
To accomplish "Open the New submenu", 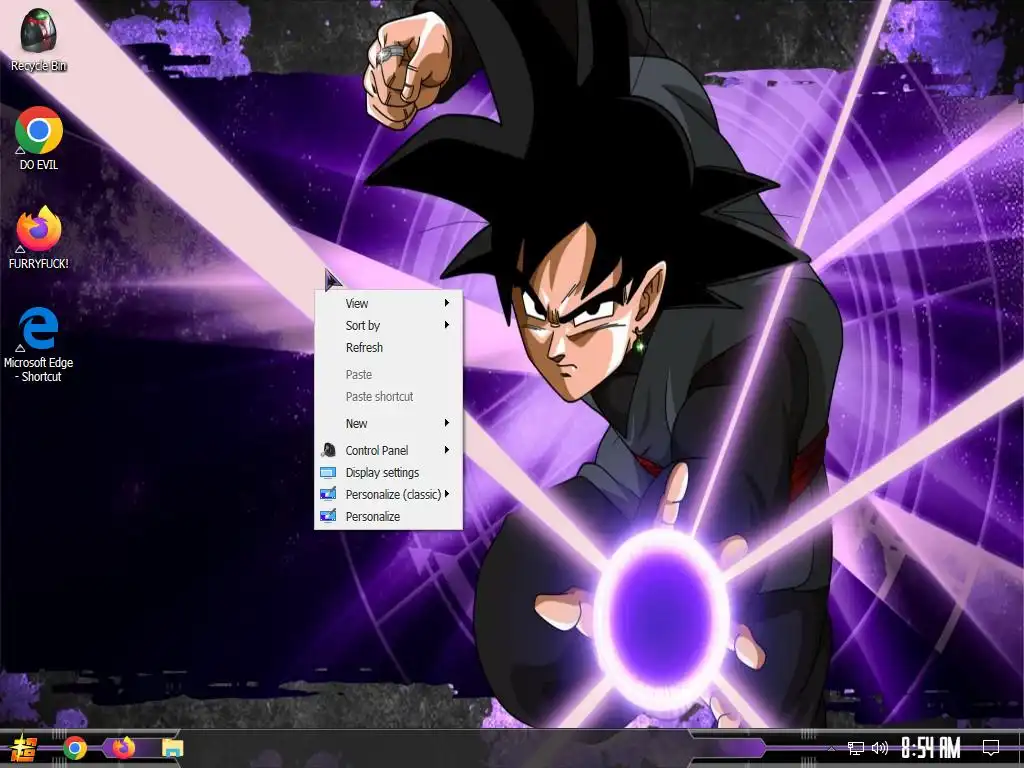I will [x=389, y=423].
